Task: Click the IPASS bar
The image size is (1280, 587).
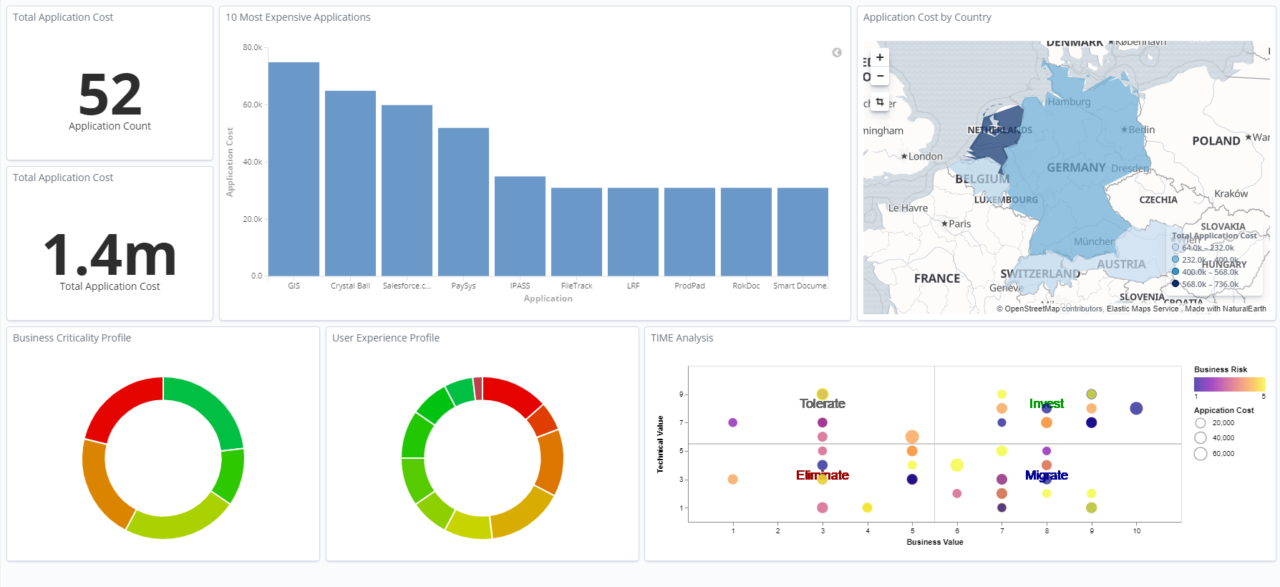Action: click(x=520, y=226)
